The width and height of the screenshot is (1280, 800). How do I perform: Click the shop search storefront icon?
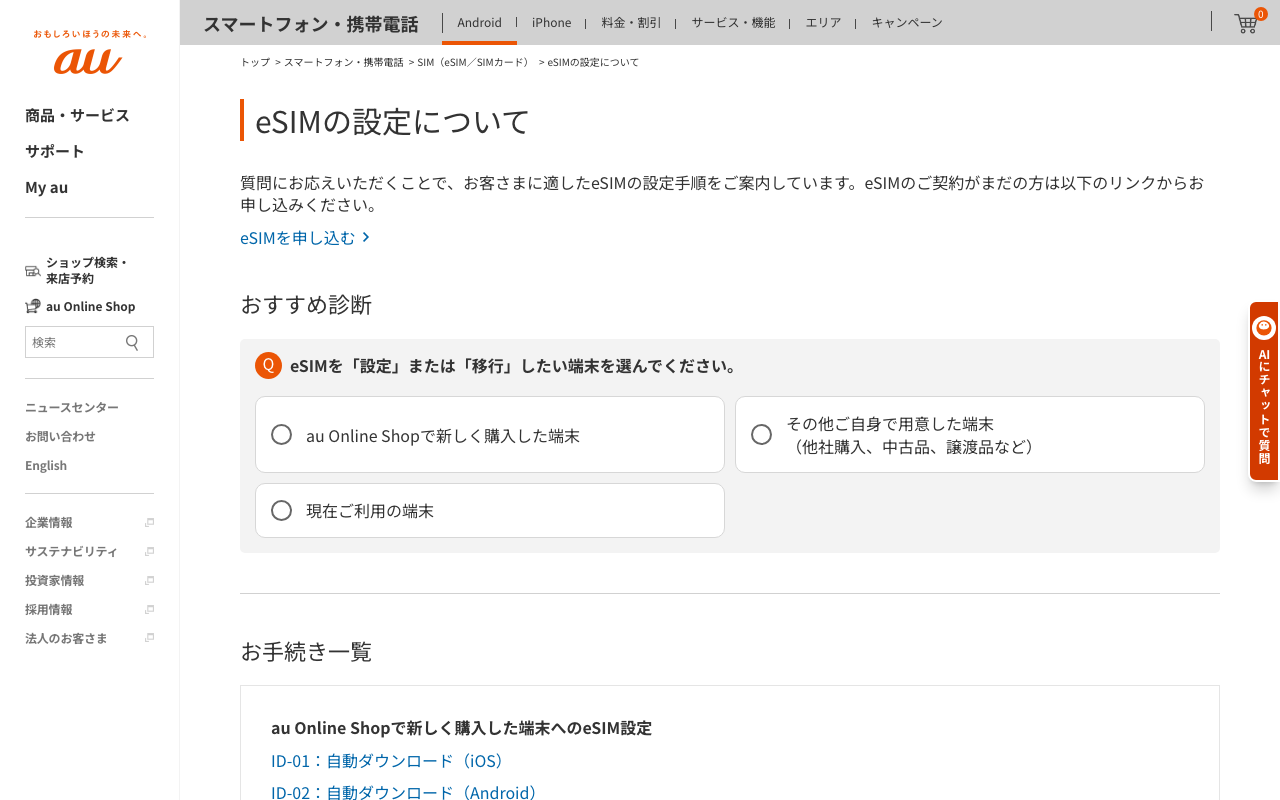pos(33,270)
